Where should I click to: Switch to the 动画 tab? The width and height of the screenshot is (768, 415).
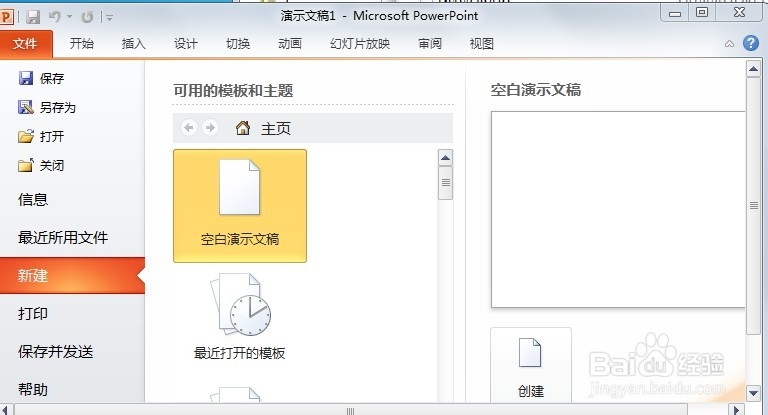click(290, 44)
